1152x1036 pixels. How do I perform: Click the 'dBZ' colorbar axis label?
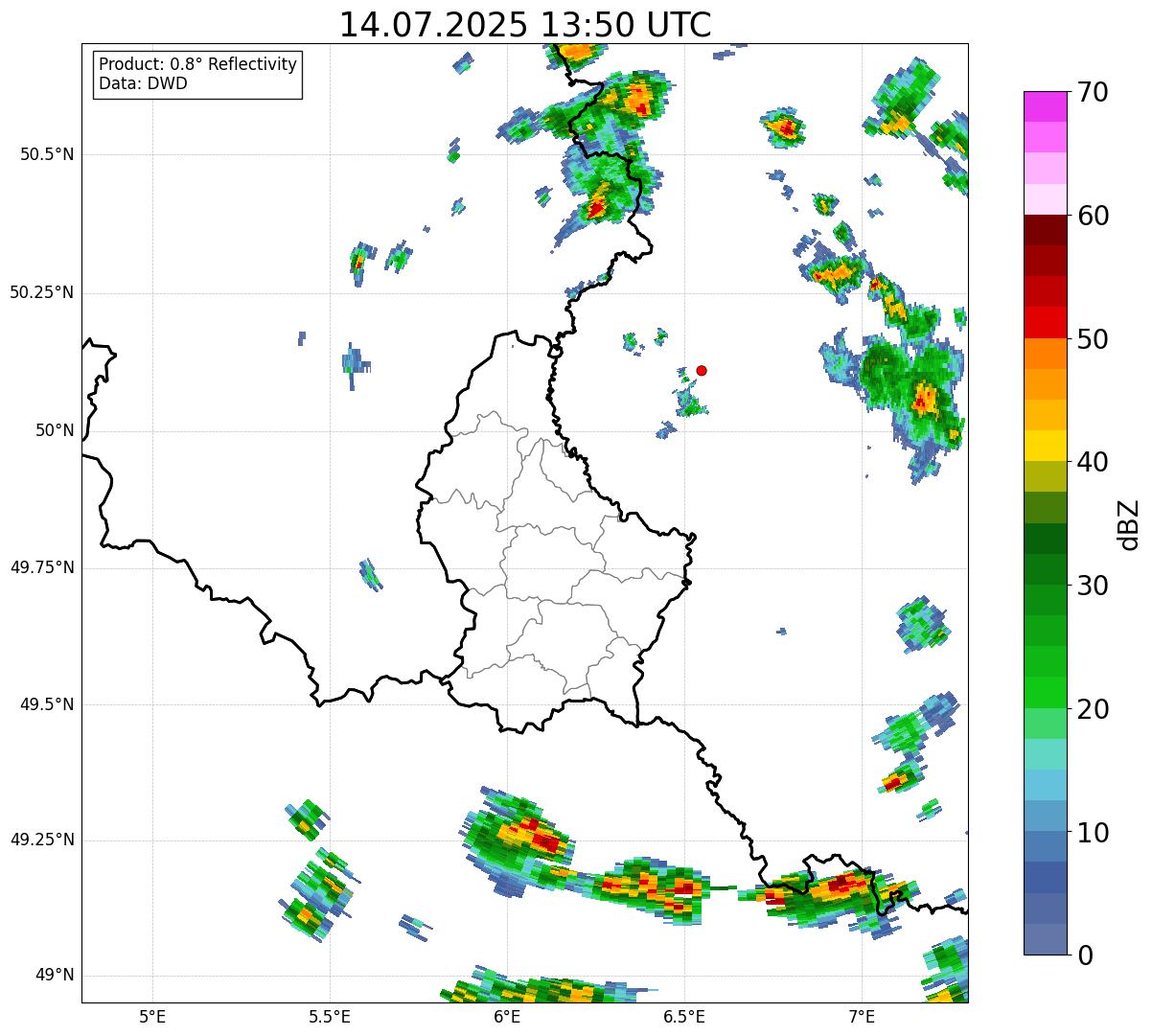point(1129,524)
